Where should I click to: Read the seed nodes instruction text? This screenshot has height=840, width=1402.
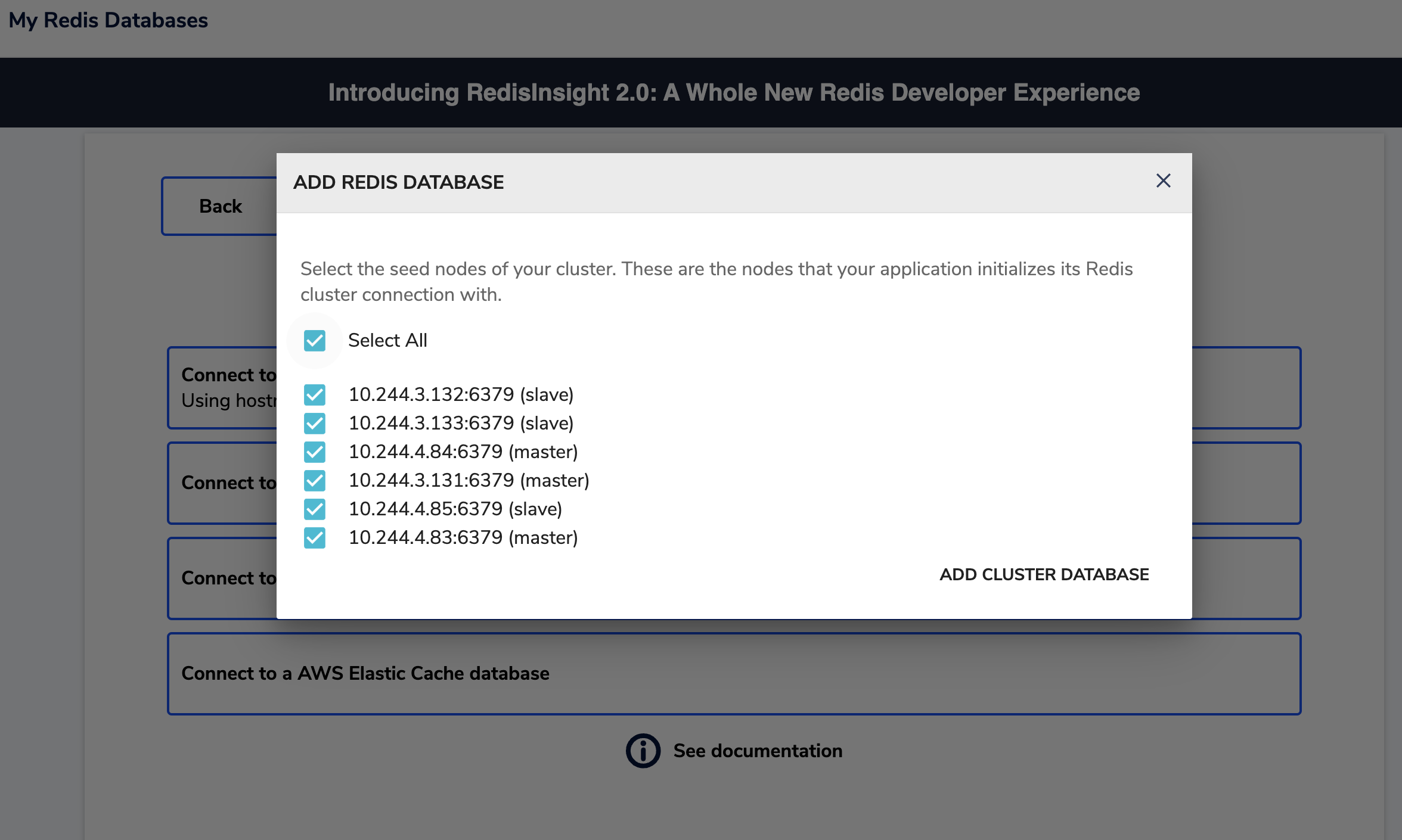(715, 281)
